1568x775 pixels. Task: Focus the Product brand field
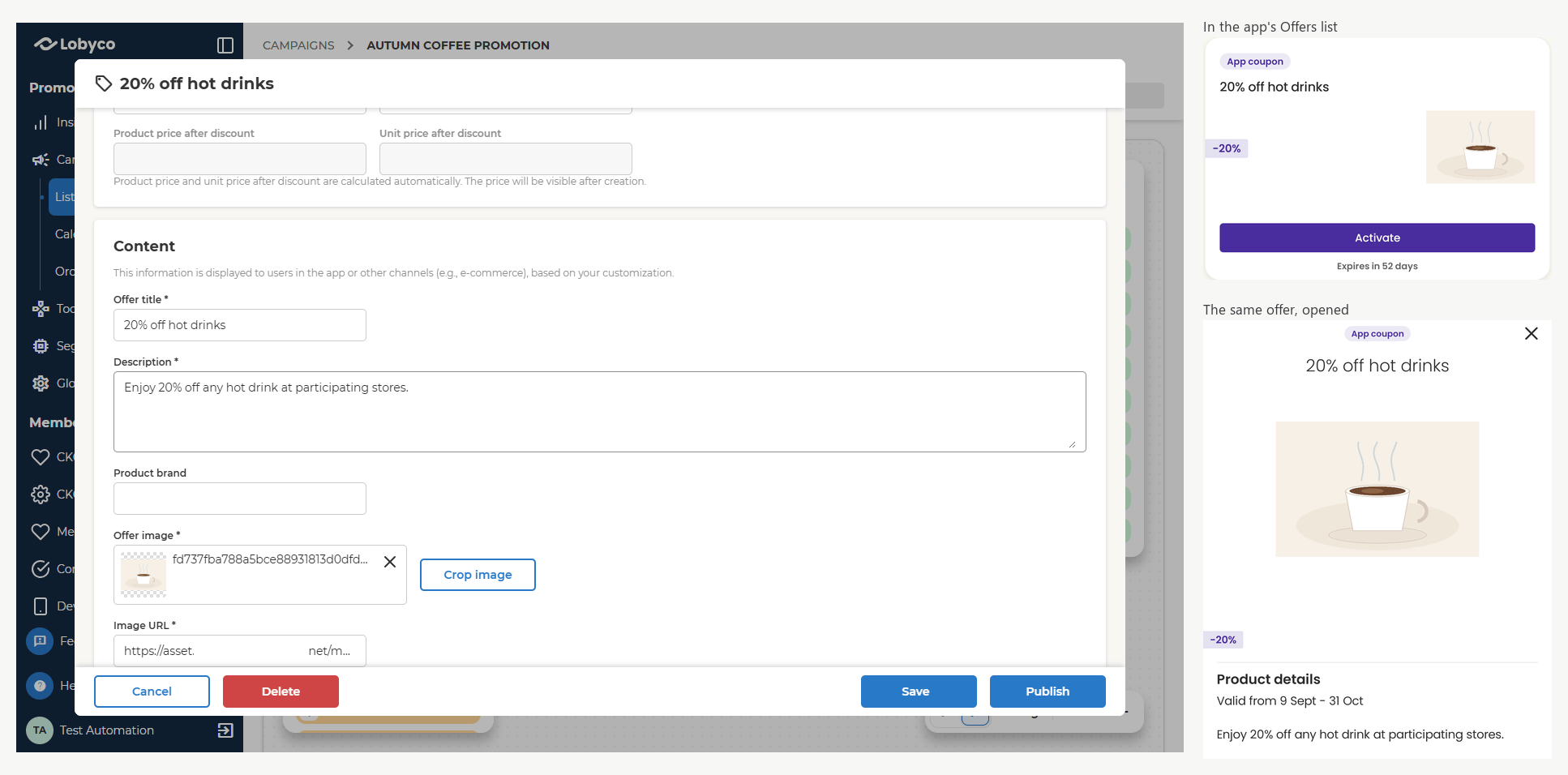click(240, 499)
